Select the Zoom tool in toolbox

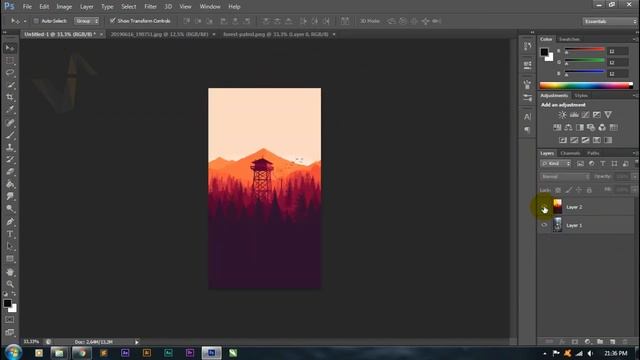tap(10, 284)
